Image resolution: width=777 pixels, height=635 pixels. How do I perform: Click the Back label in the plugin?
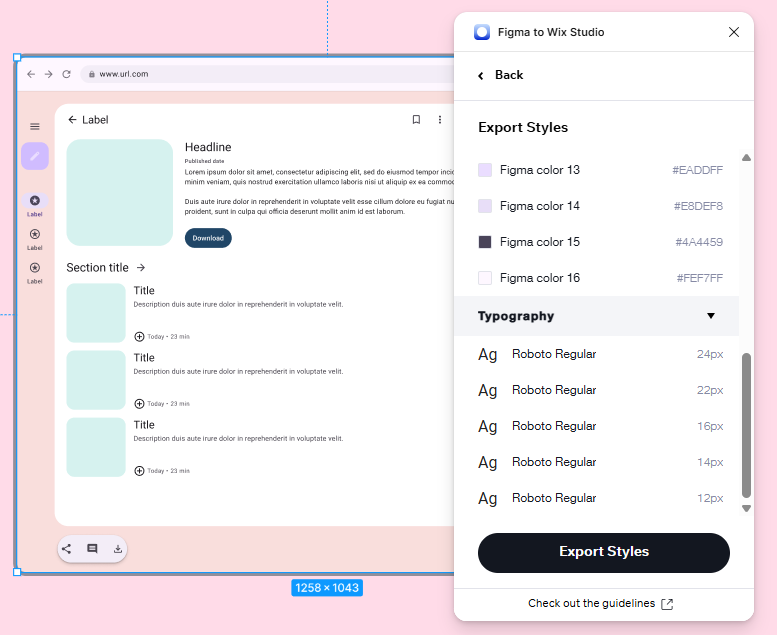pos(509,75)
